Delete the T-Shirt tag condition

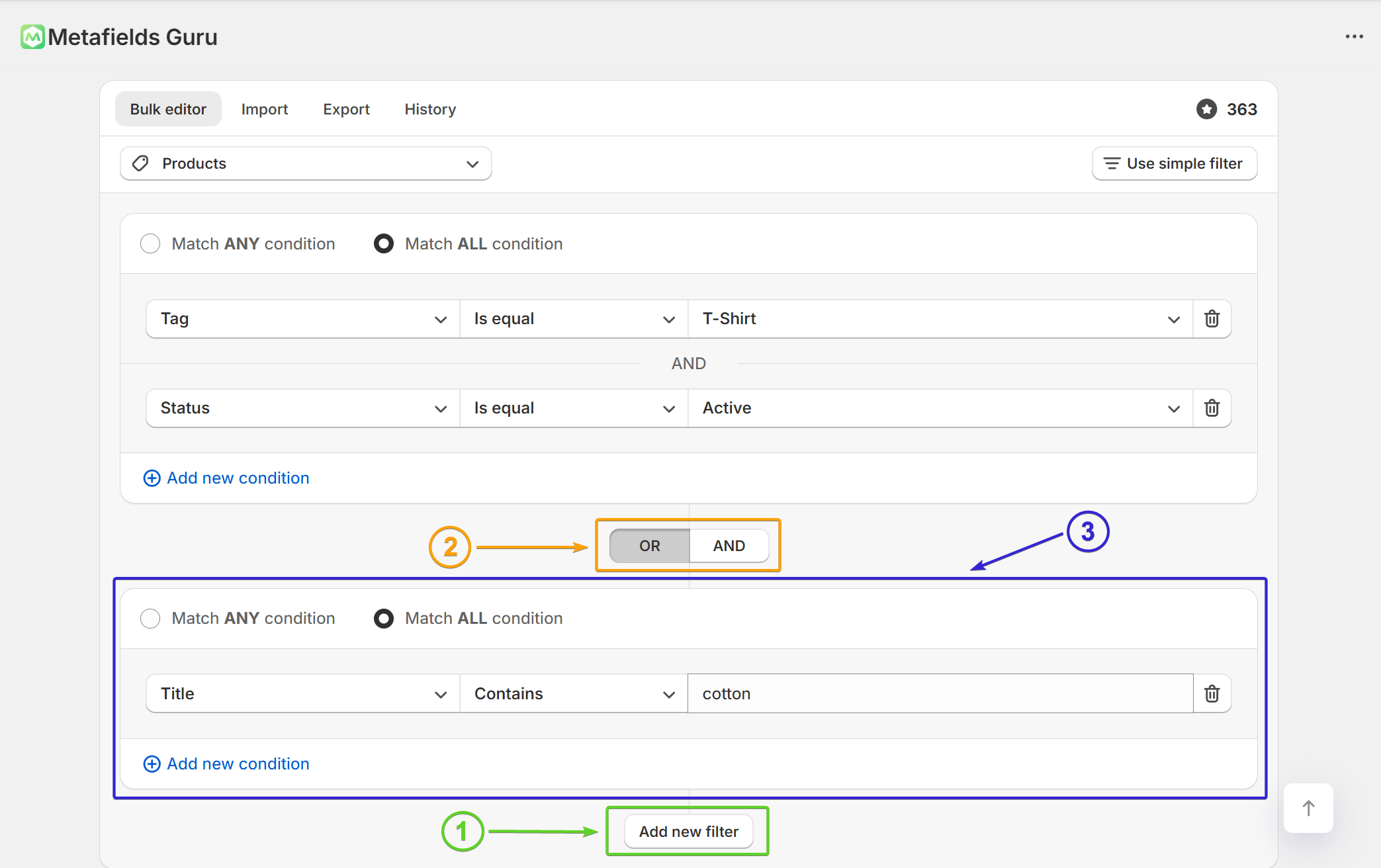1212,319
